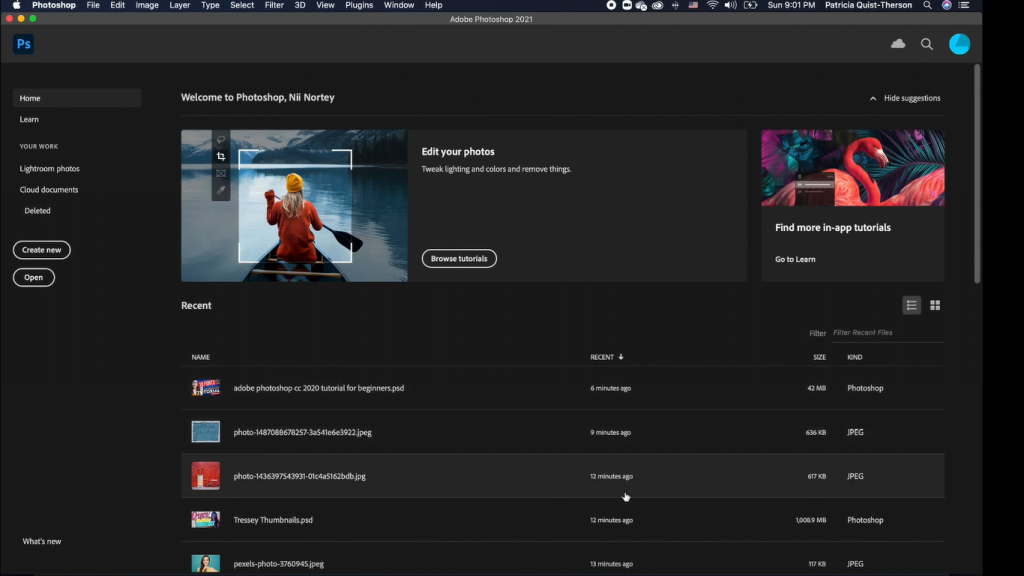The width and height of the screenshot is (1024, 576).
Task: Click the page vertical scrollbar
Action: click(x=977, y=173)
